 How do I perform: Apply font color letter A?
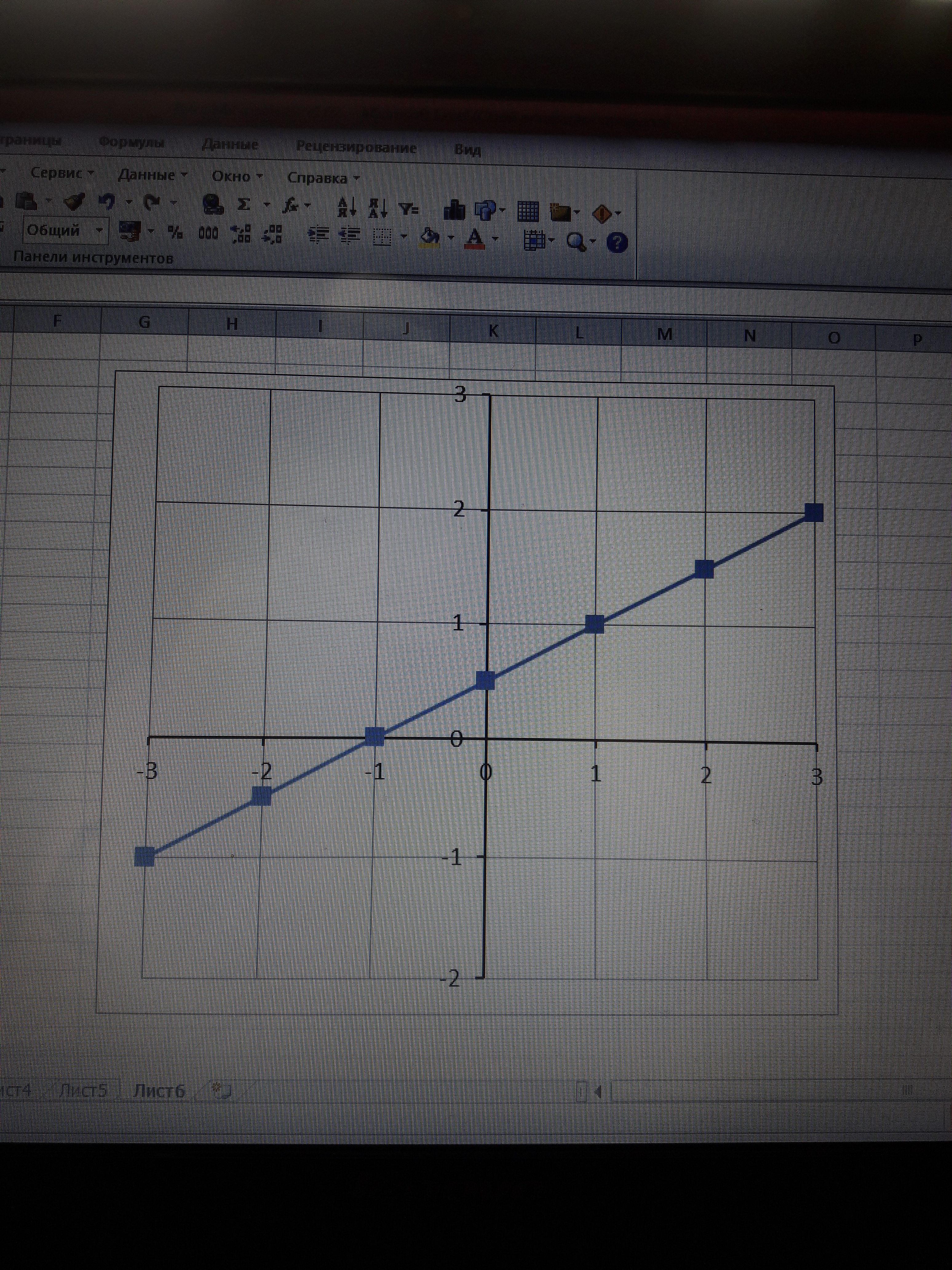pos(474,238)
